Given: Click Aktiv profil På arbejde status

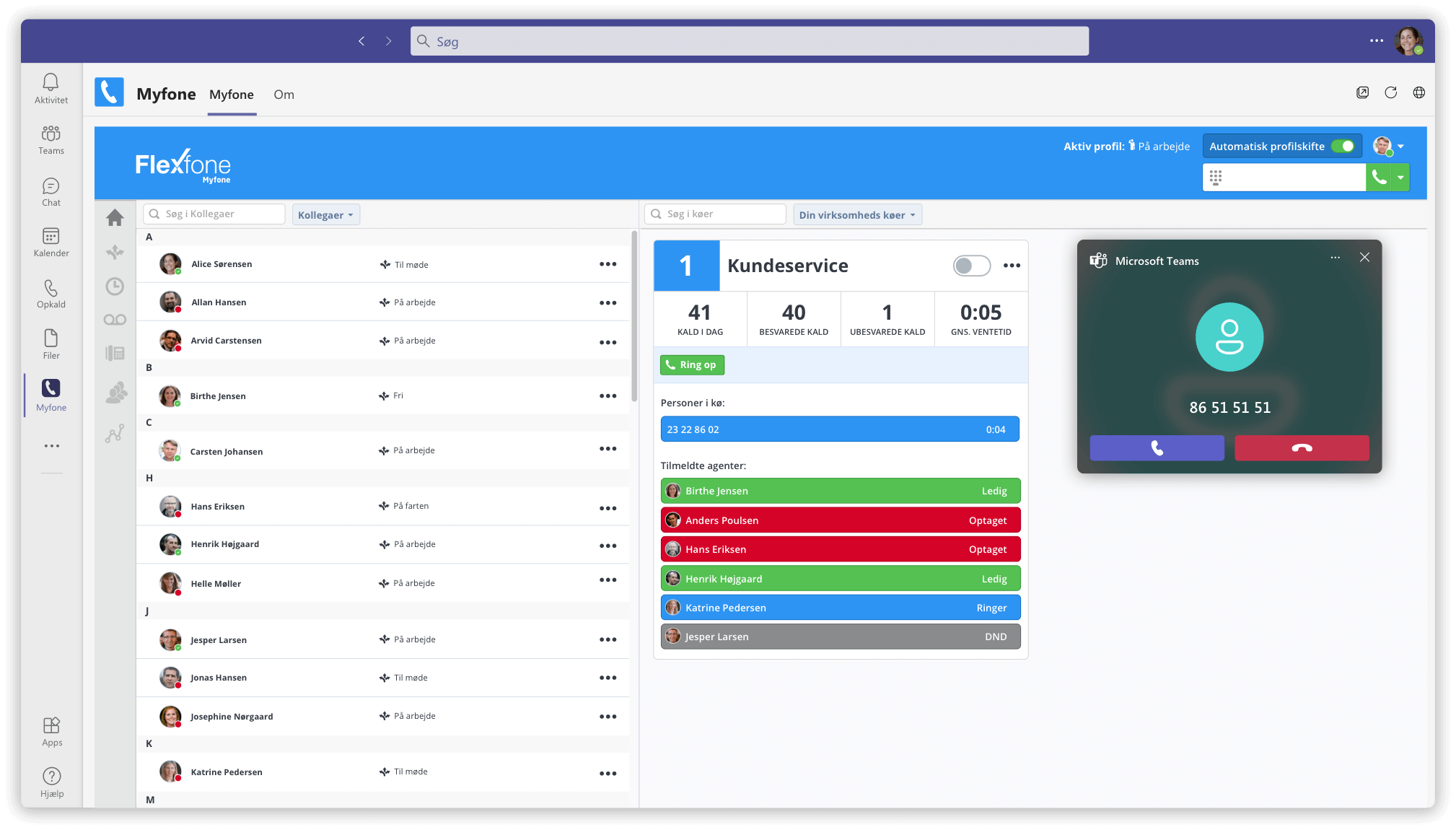Looking at the screenshot, I should pos(1126,147).
